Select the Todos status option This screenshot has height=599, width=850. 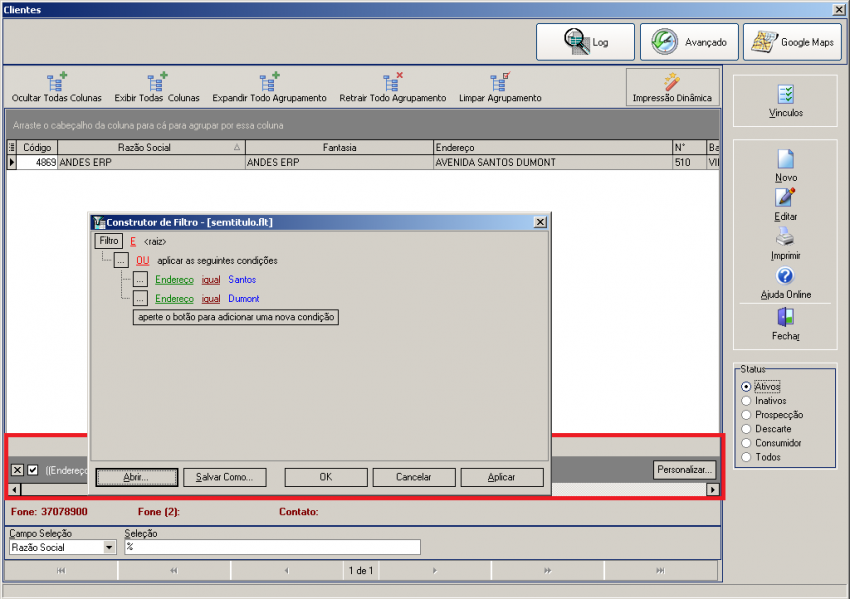tap(761, 457)
